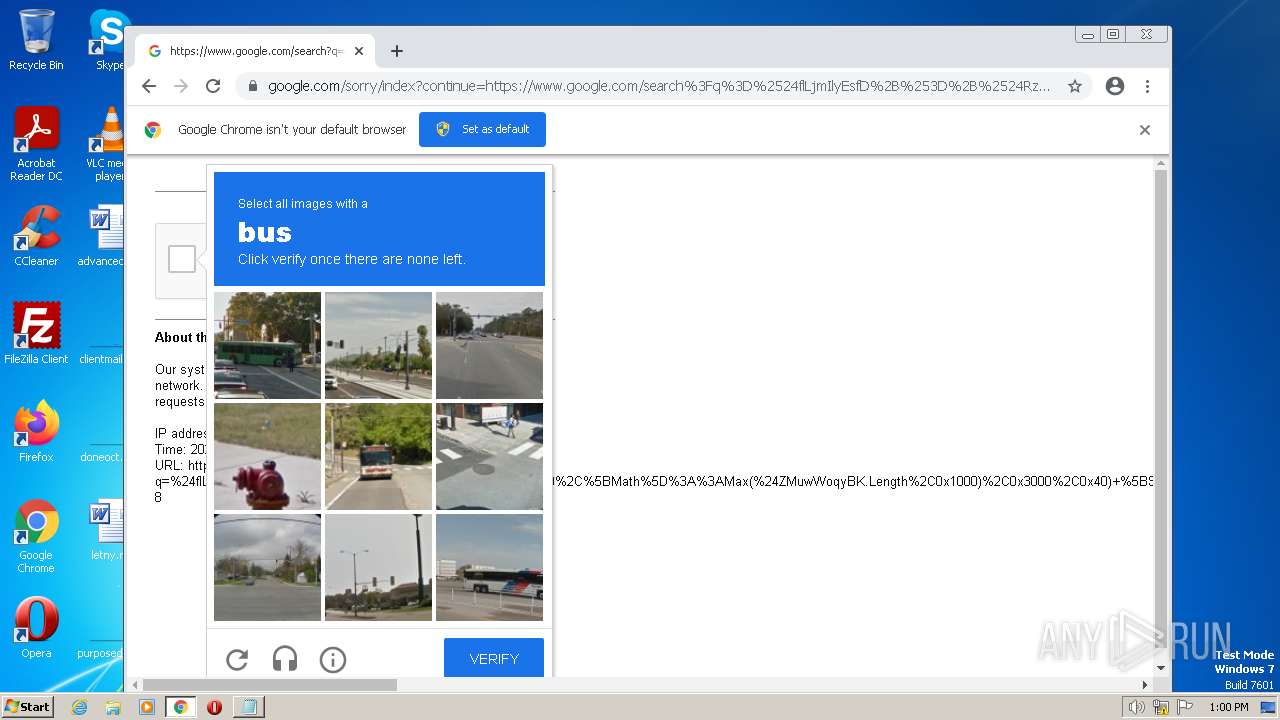The height and width of the screenshot is (720, 1280).
Task: Reload the page in Chrome
Action: (x=213, y=86)
